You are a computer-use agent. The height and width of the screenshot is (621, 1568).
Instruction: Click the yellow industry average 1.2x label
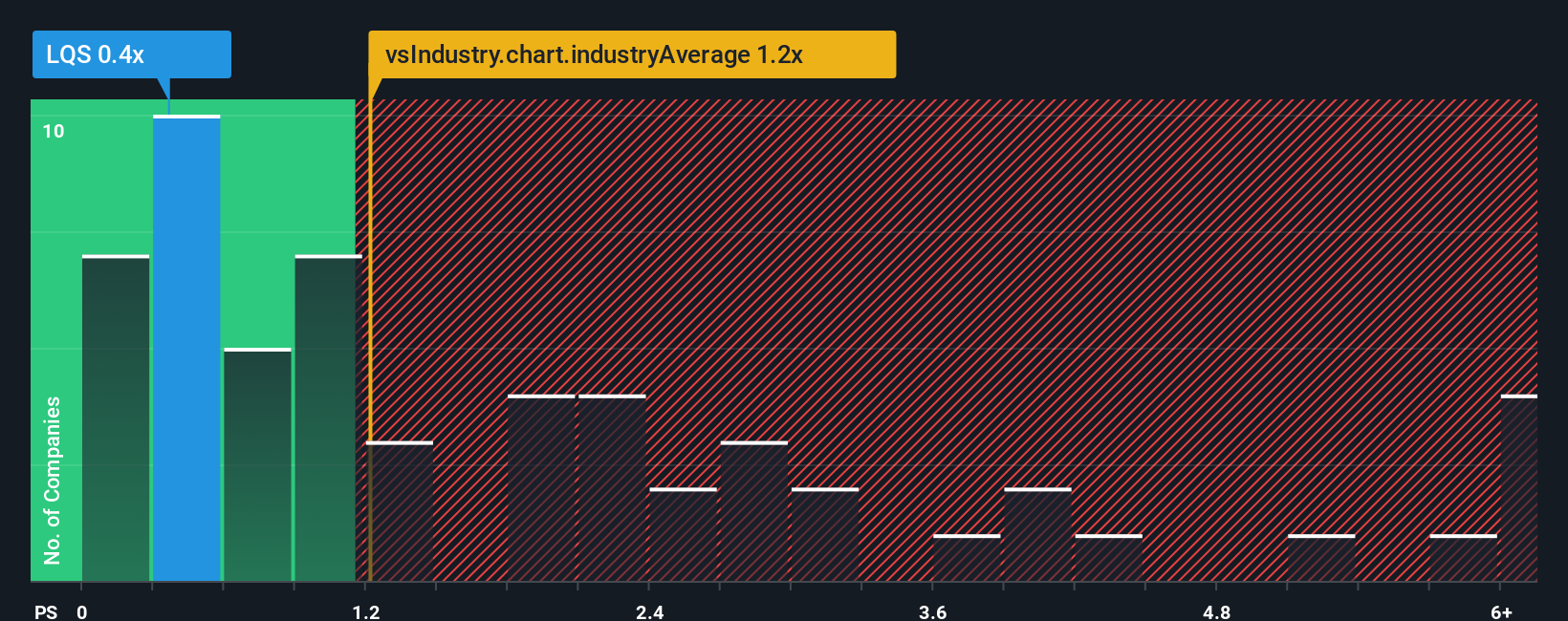pos(632,54)
